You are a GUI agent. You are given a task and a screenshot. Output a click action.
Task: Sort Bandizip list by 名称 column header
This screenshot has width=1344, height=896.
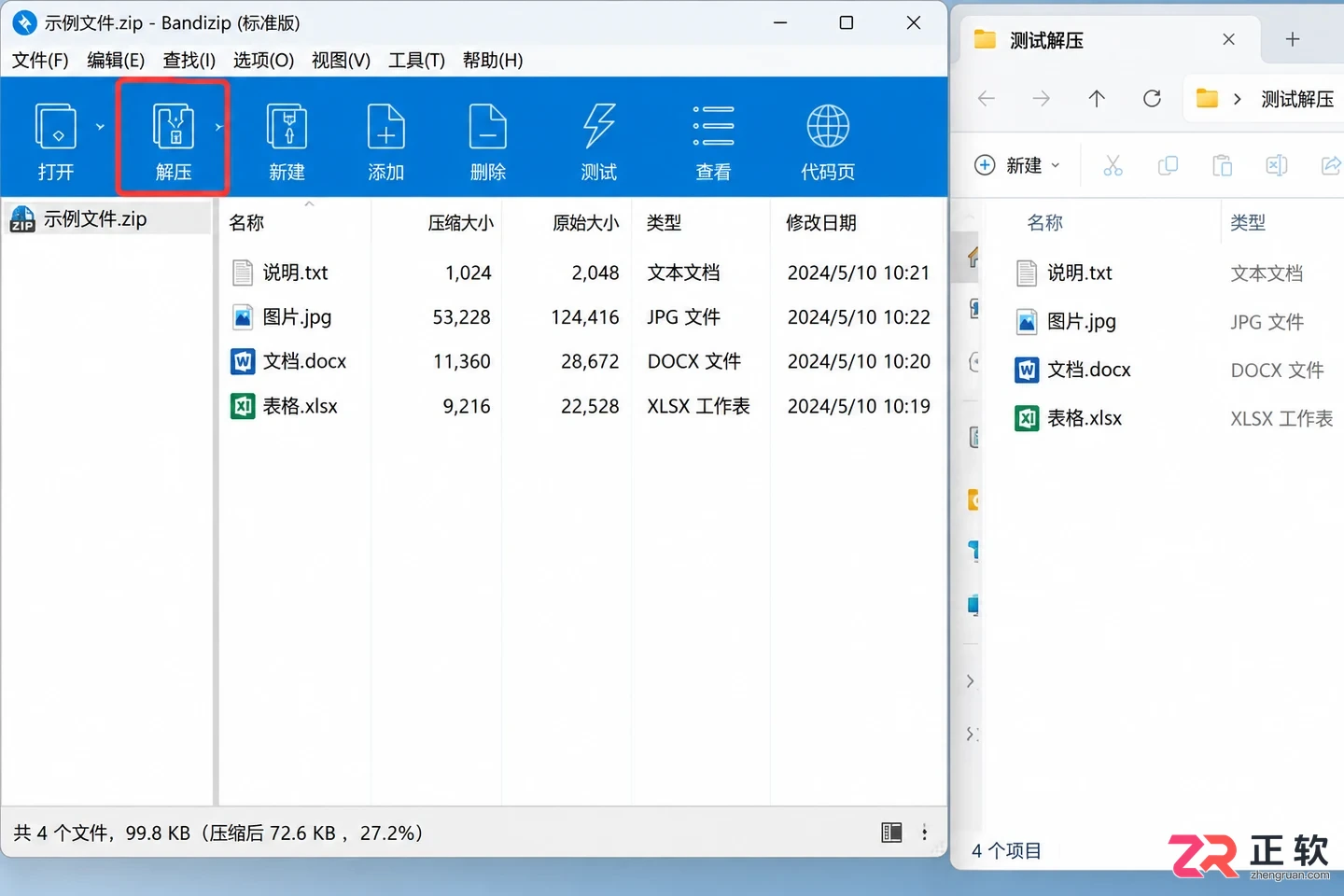pyautogui.click(x=246, y=223)
